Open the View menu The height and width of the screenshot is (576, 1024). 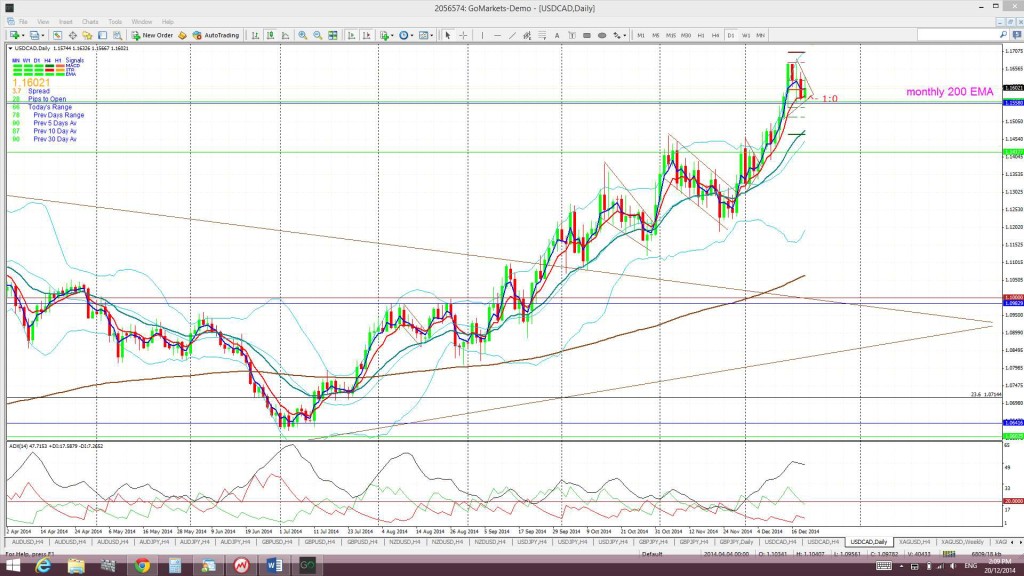(x=43, y=22)
